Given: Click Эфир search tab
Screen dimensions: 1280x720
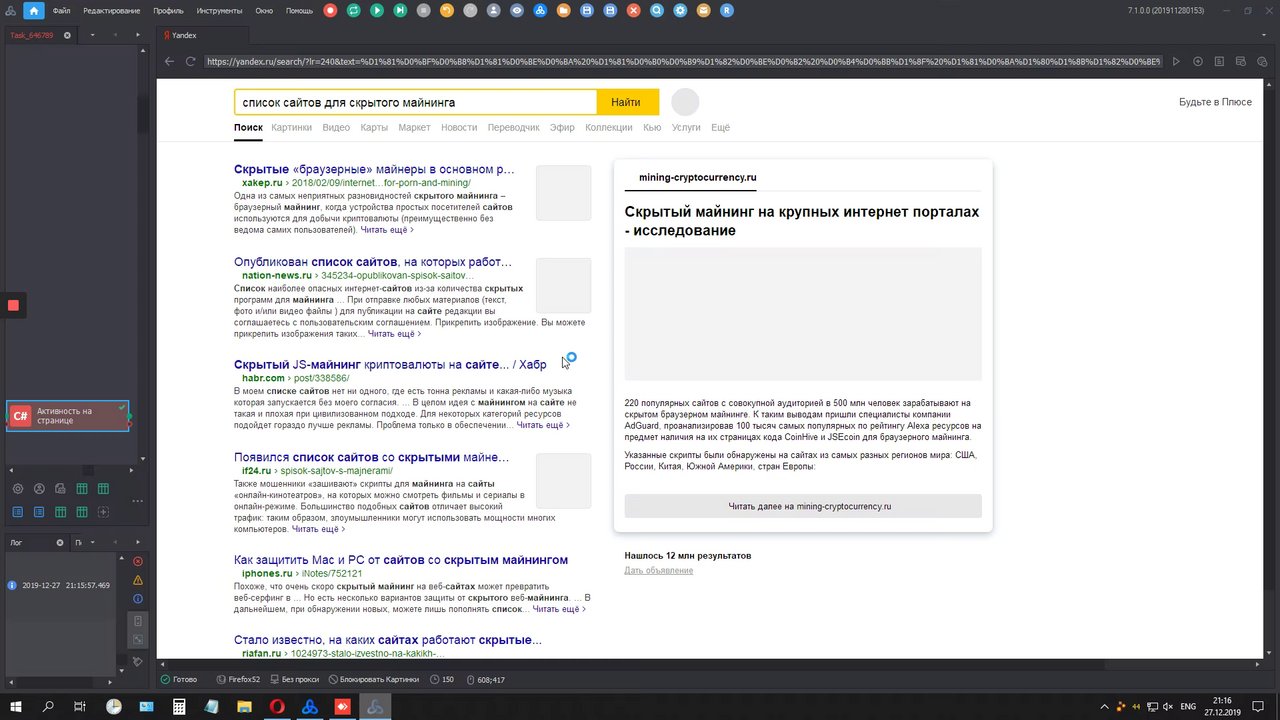Looking at the screenshot, I should (562, 127).
